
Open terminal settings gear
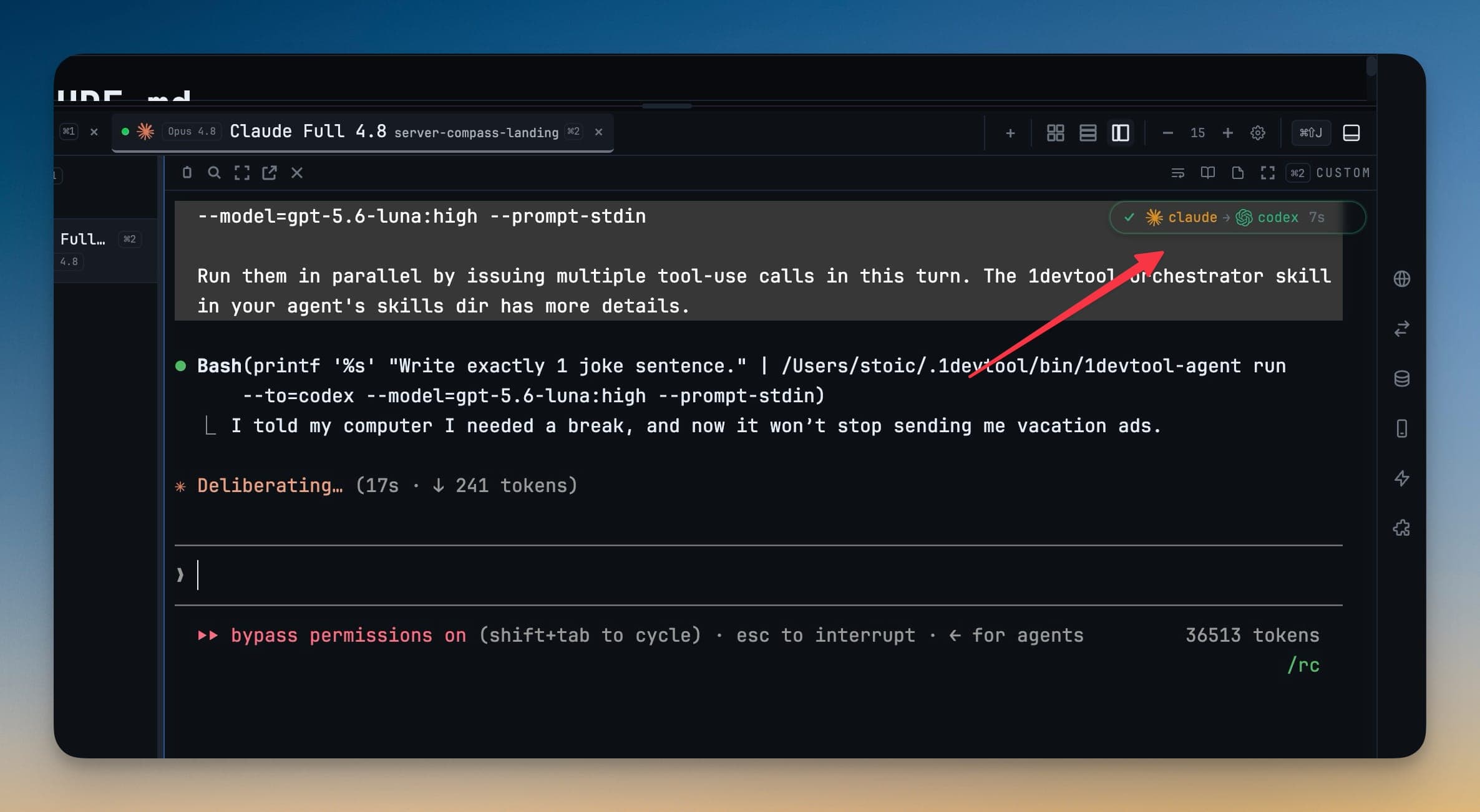click(1257, 133)
